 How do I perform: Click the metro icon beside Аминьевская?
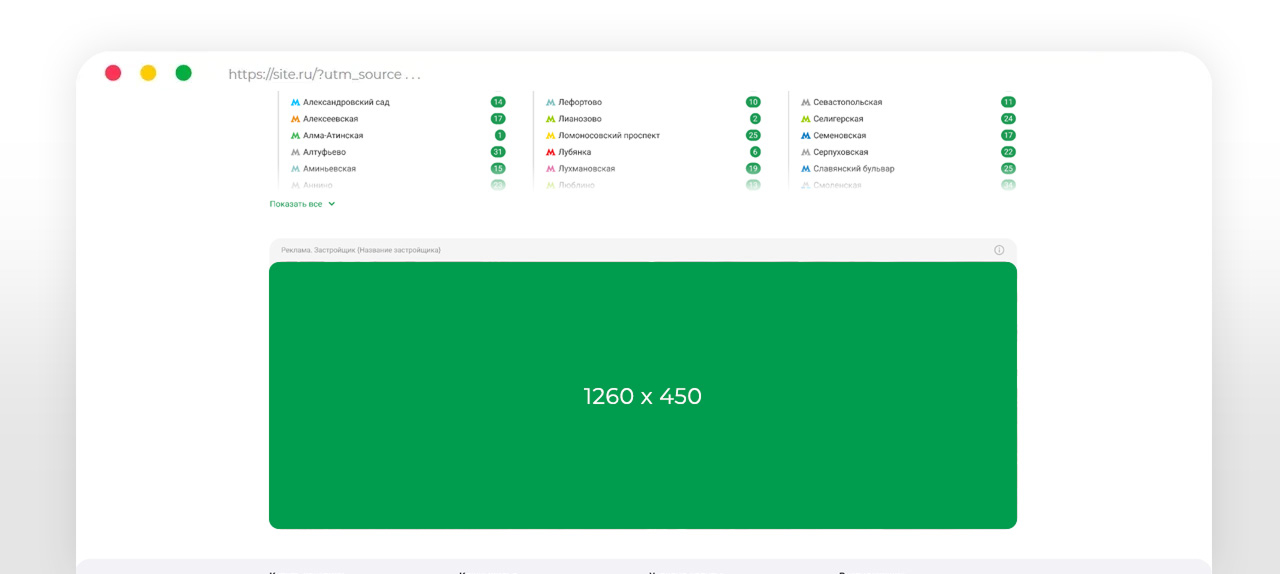click(295, 169)
